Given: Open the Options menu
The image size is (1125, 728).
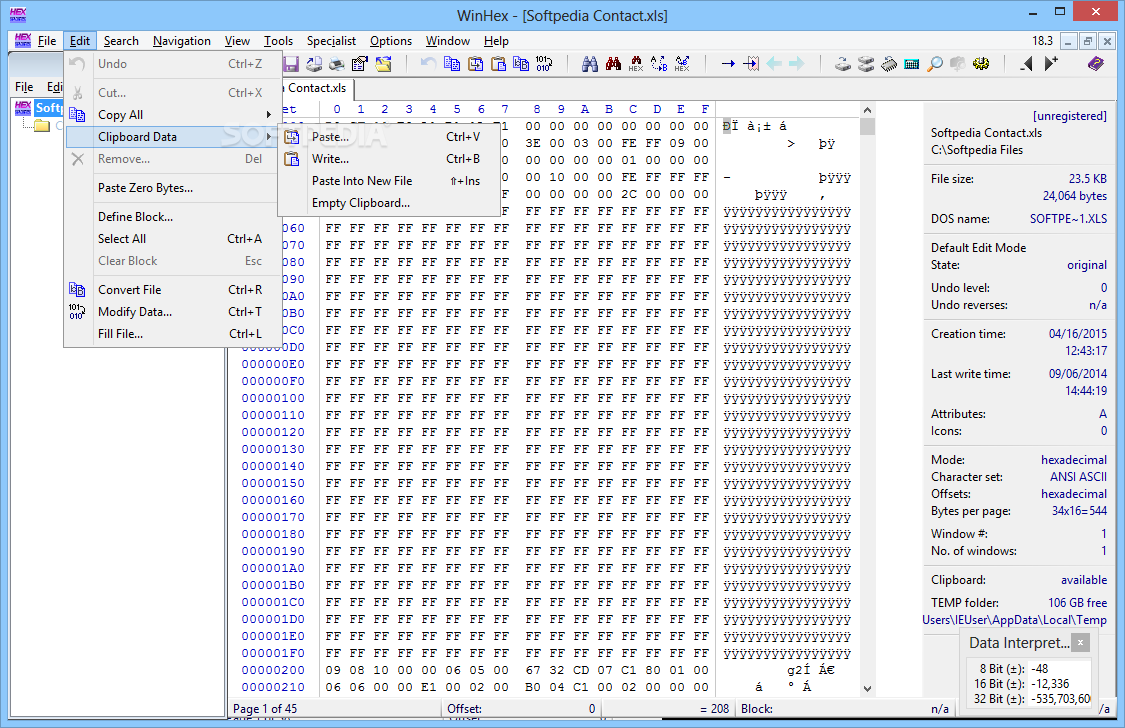Looking at the screenshot, I should point(391,41).
